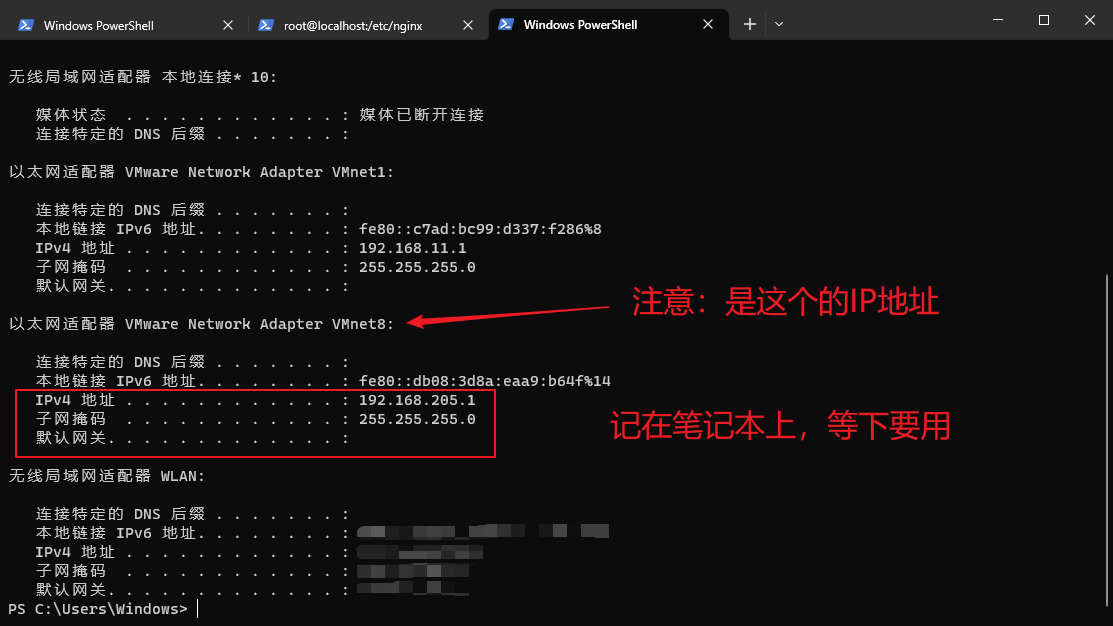1113x626 pixels.
Task: Close the active Windows PowerShell tab
Action: (x=708, y=24)
